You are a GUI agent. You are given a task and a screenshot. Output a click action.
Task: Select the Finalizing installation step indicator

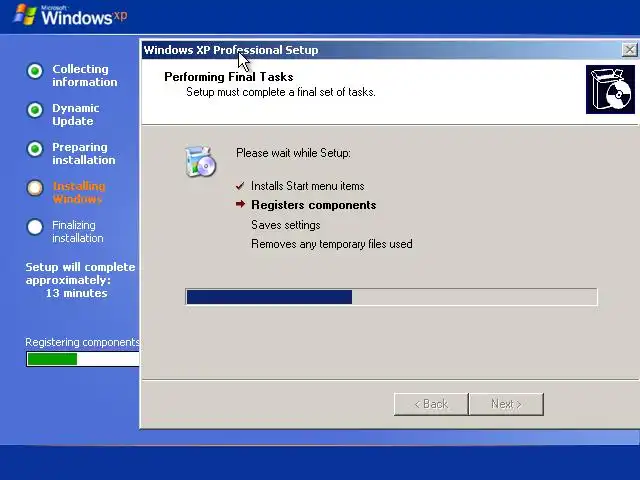tap(35, 227)
